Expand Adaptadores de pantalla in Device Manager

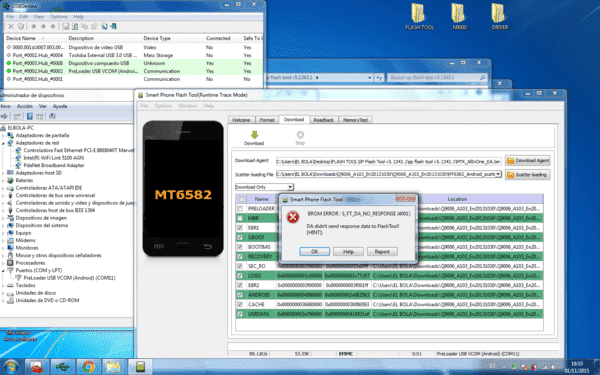point(3,135)
